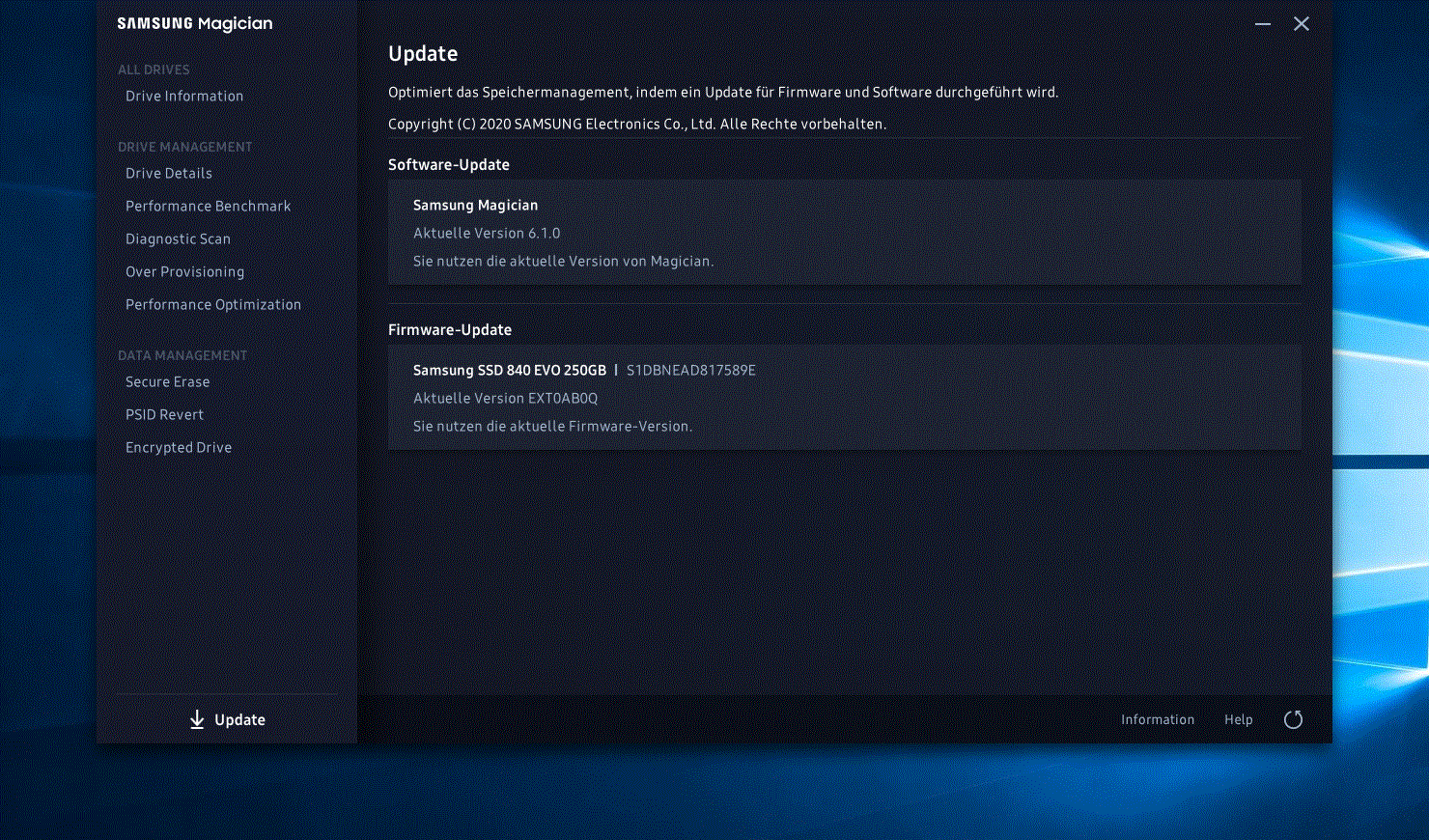
Task: Open Drive Information page
Action: click(184, 97)
